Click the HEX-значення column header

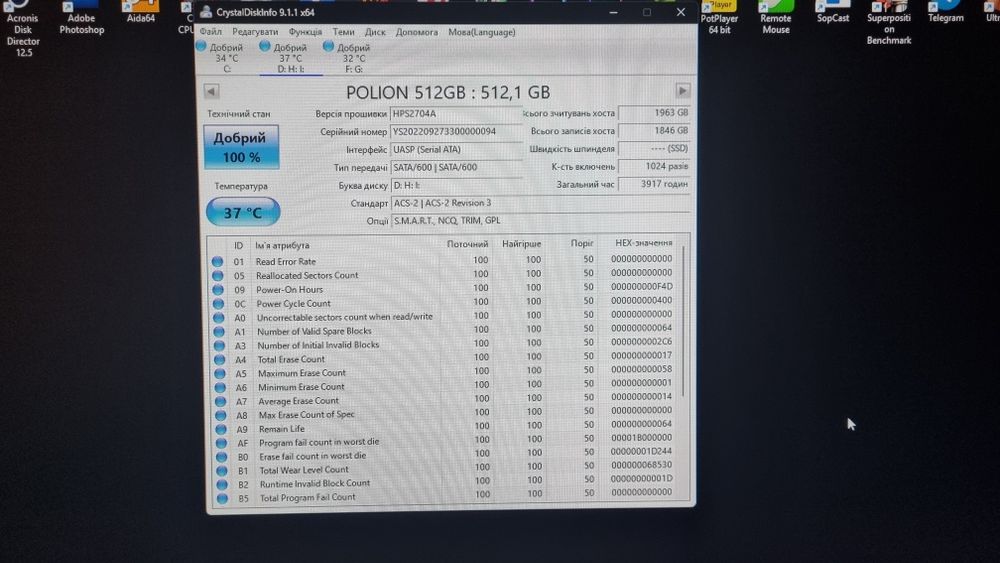643,243
